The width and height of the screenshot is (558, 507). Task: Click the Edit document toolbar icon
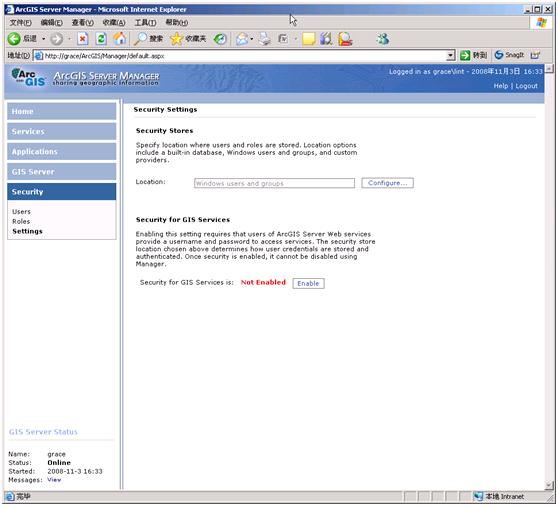point(283,38)
